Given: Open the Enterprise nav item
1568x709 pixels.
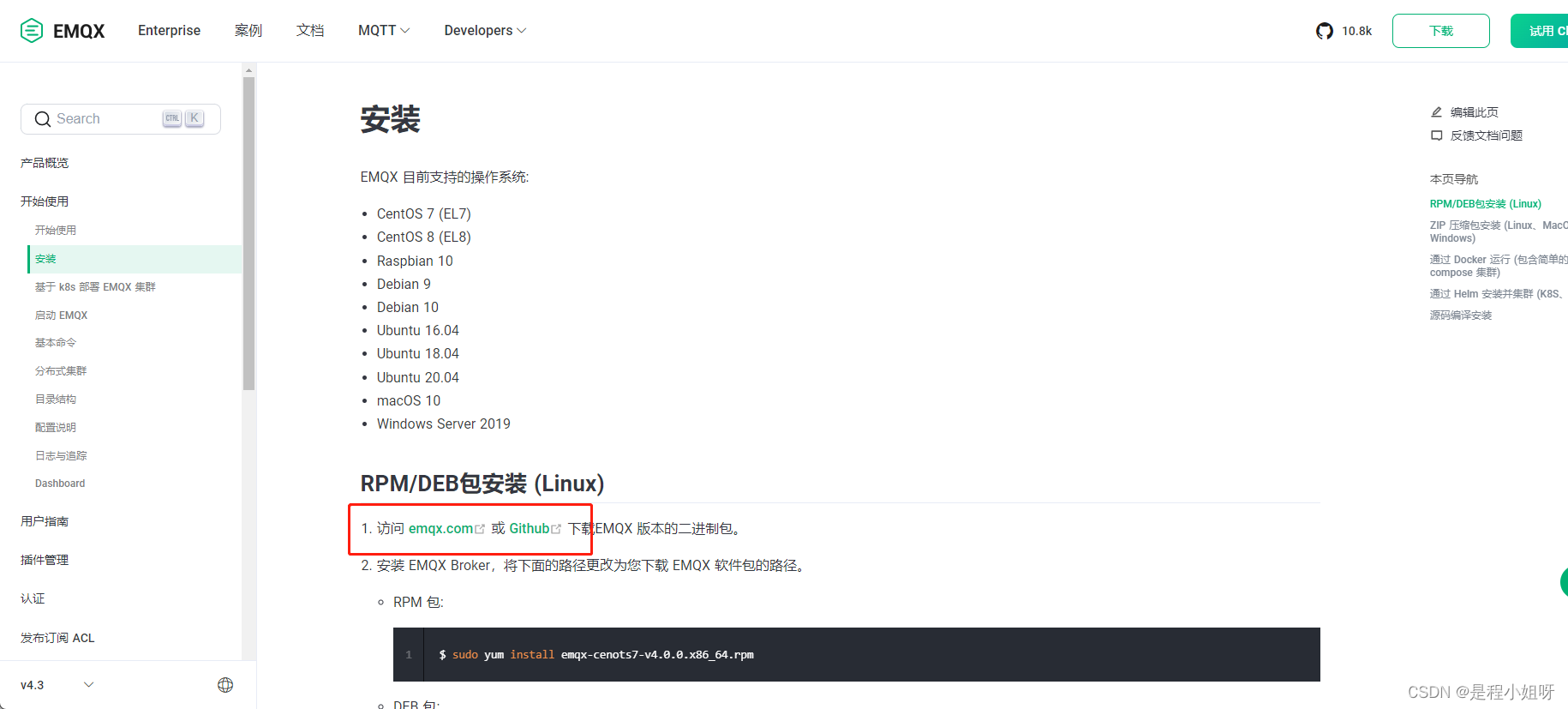Looking at the screenshot, I should [169, 31].
